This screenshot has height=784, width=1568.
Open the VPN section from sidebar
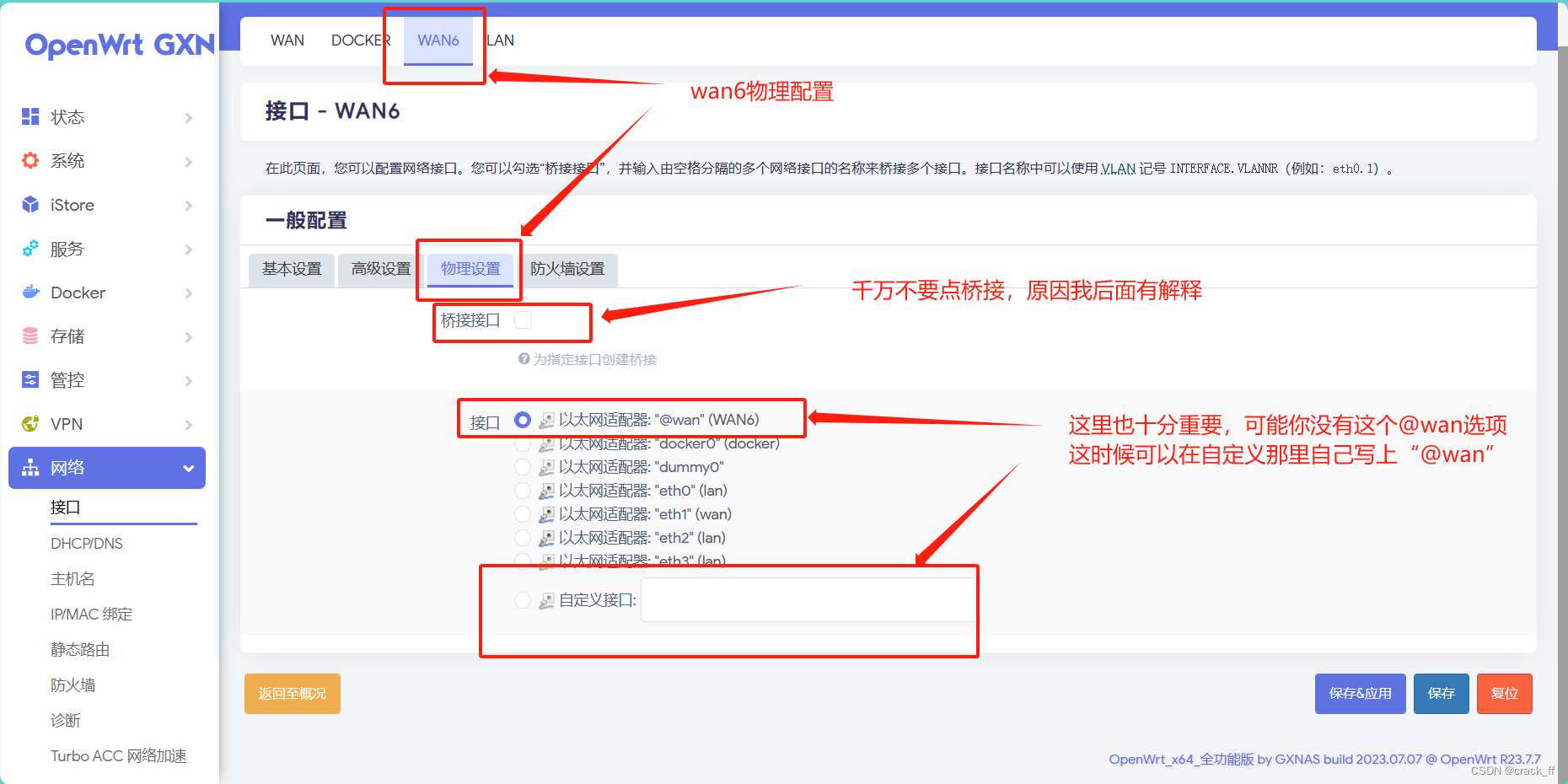66,424
